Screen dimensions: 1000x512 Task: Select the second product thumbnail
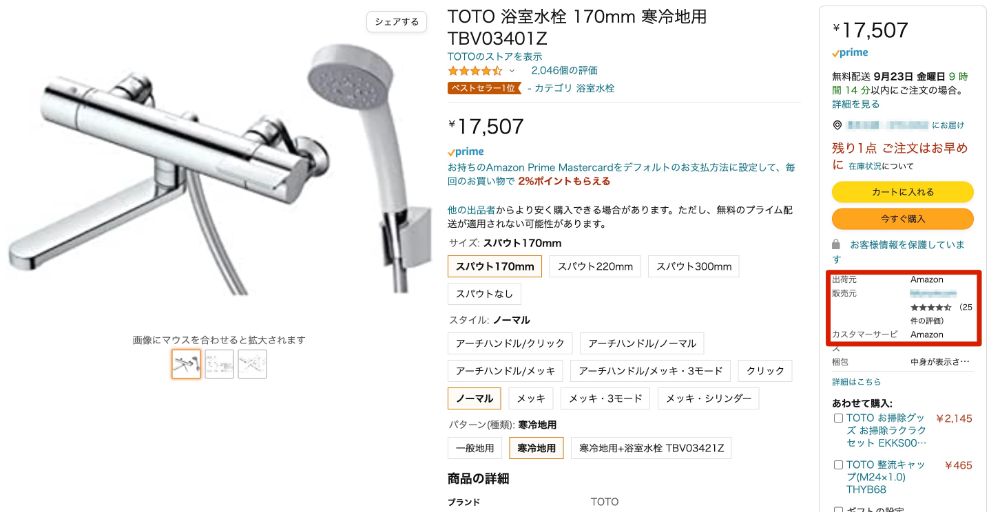click(x=219, y=364)
